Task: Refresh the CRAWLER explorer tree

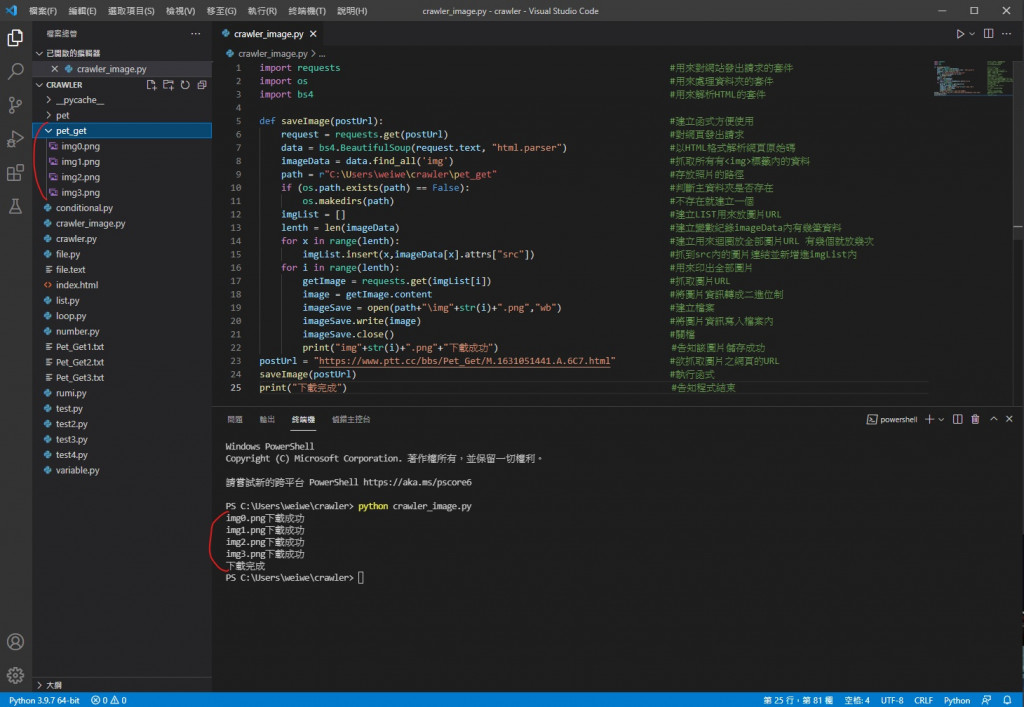Action: pos(185,85)
